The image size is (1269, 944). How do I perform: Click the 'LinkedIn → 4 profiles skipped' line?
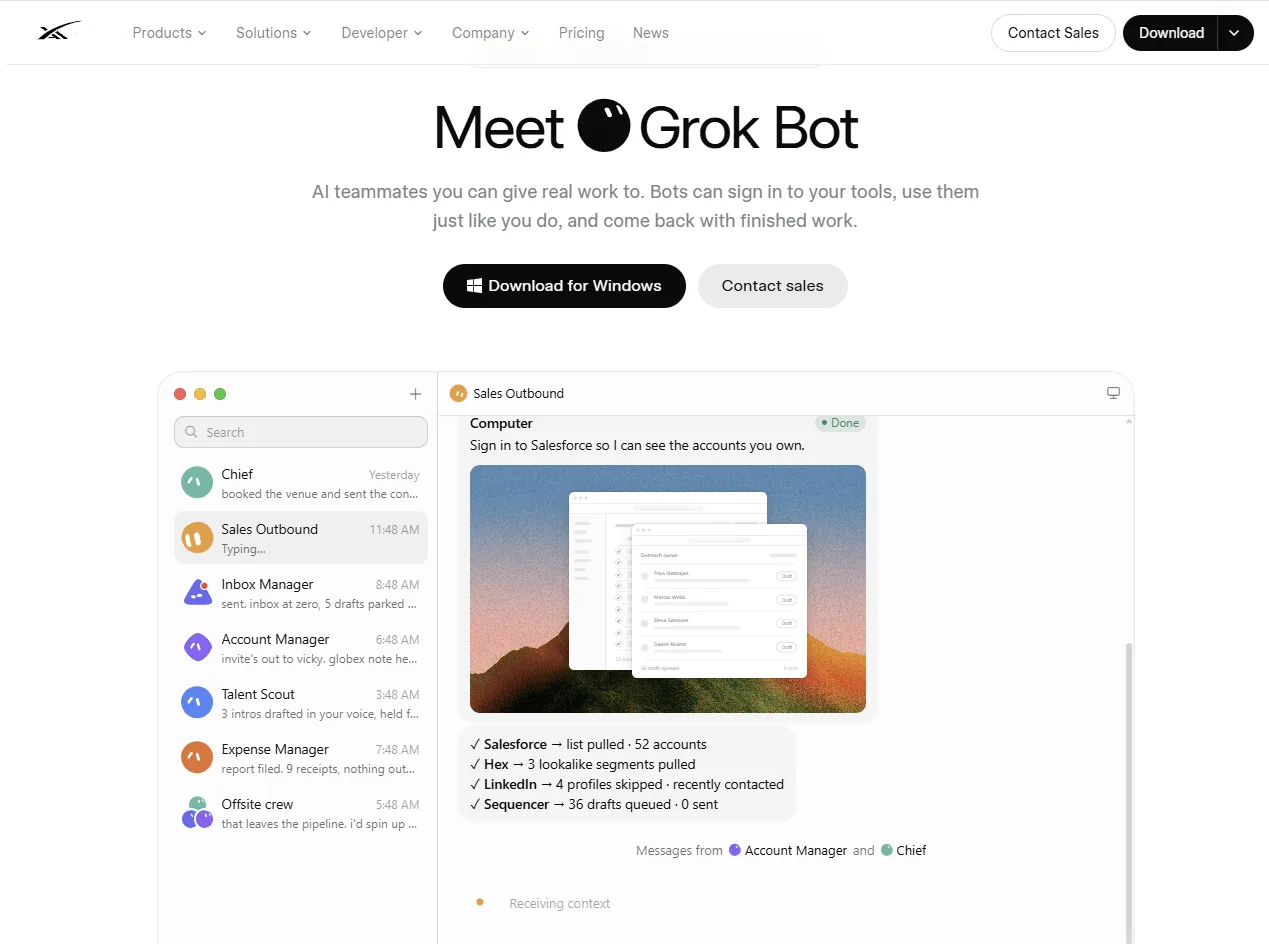(x=627, y=784)
